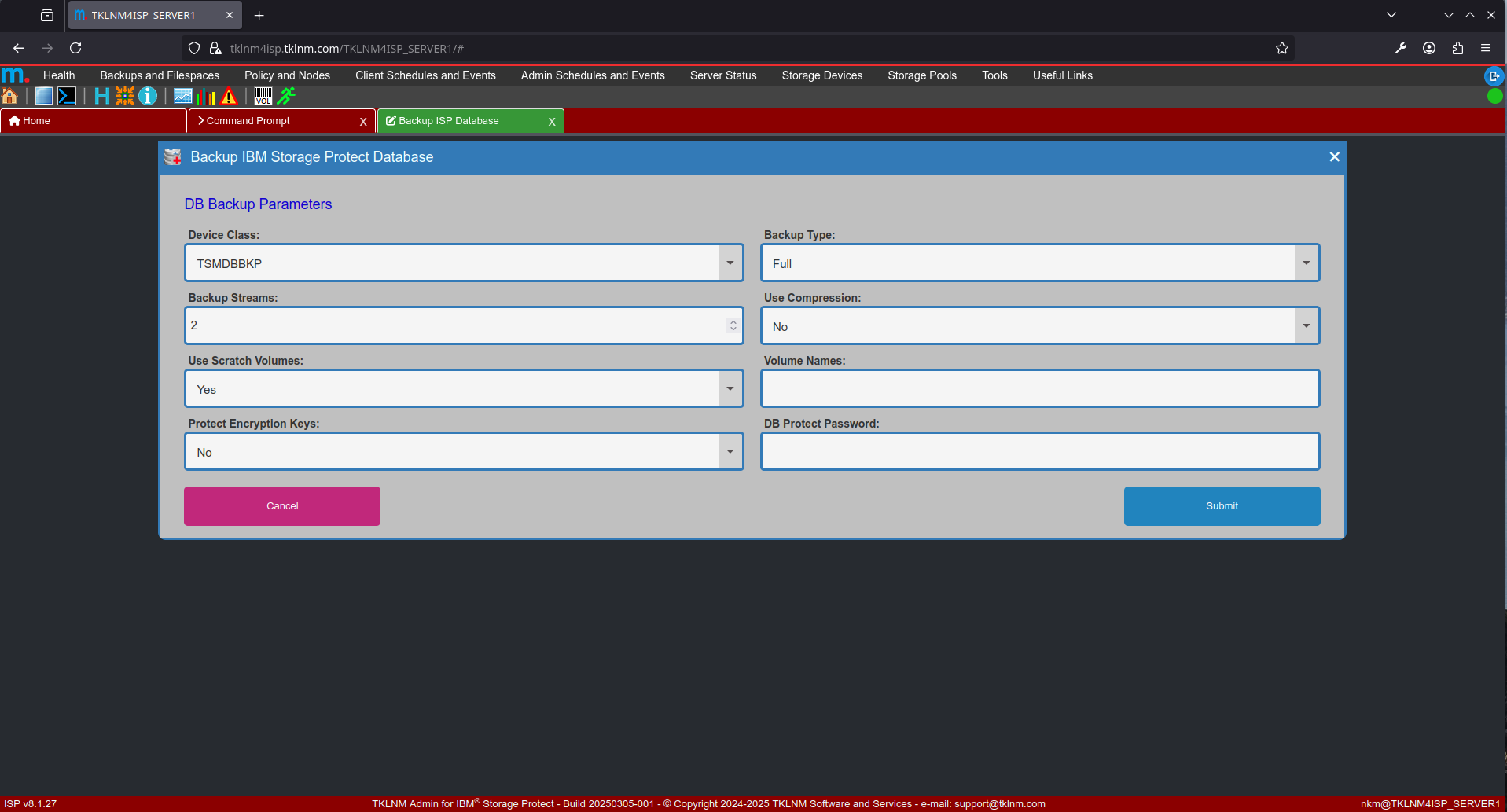The image size is (1507, 812).
Task: Open the Storage Pools menu
Action: pos(921,75)
